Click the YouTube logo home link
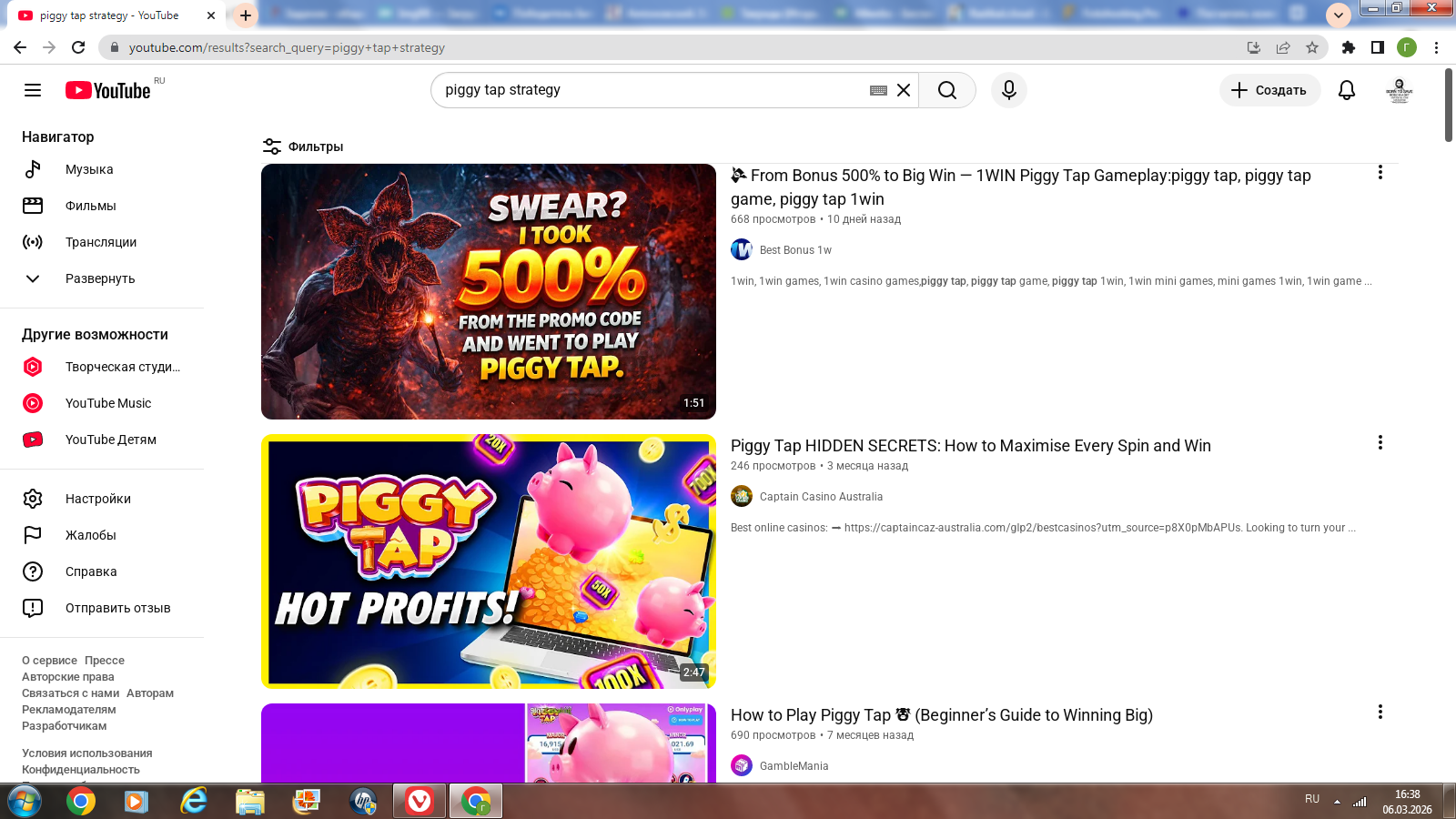Screen dimensions: 1456x819 click(x=107, y=90)
